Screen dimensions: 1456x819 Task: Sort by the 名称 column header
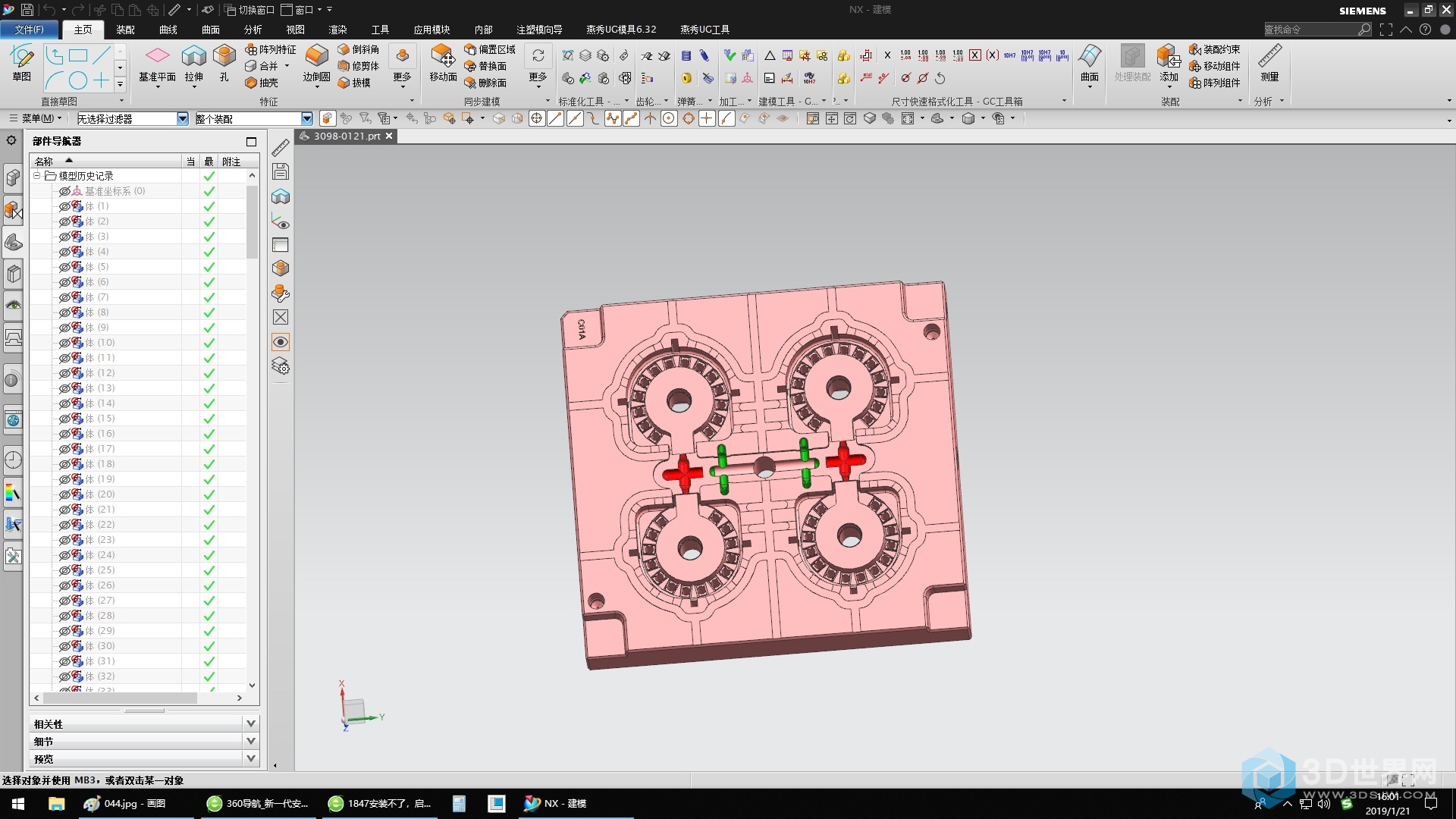(106, 161)
